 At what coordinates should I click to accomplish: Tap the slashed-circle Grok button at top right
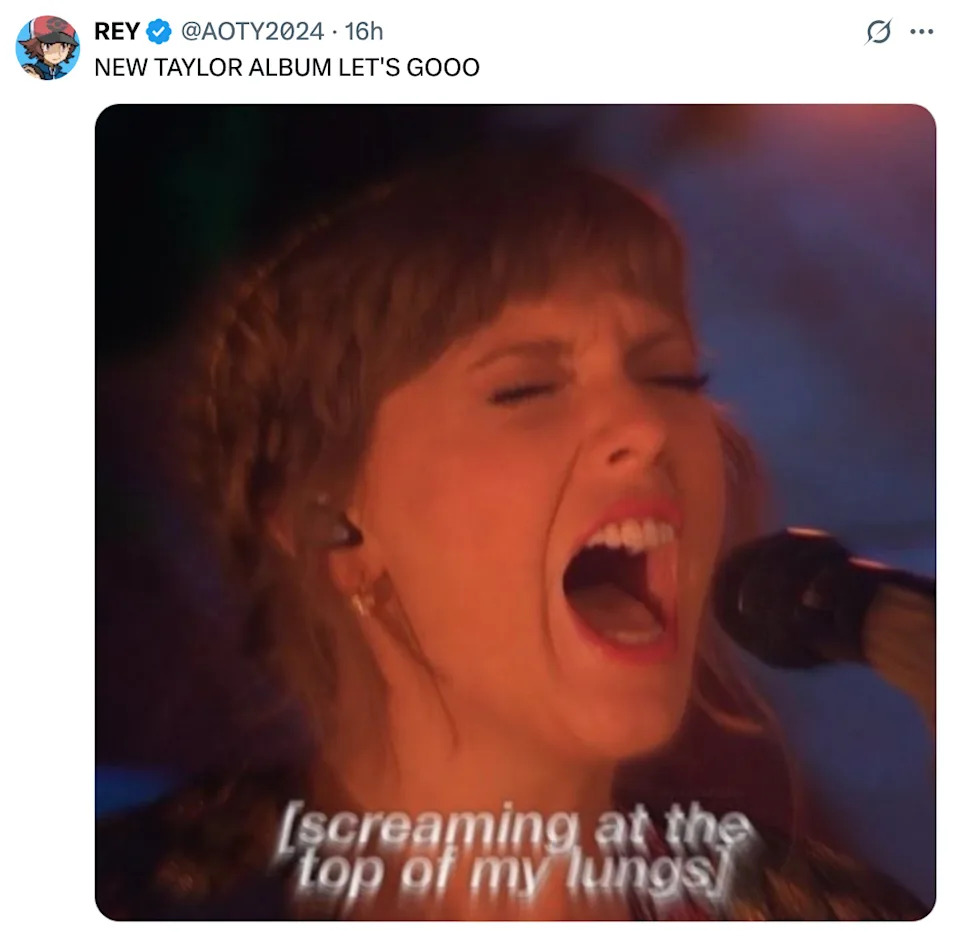877,32
